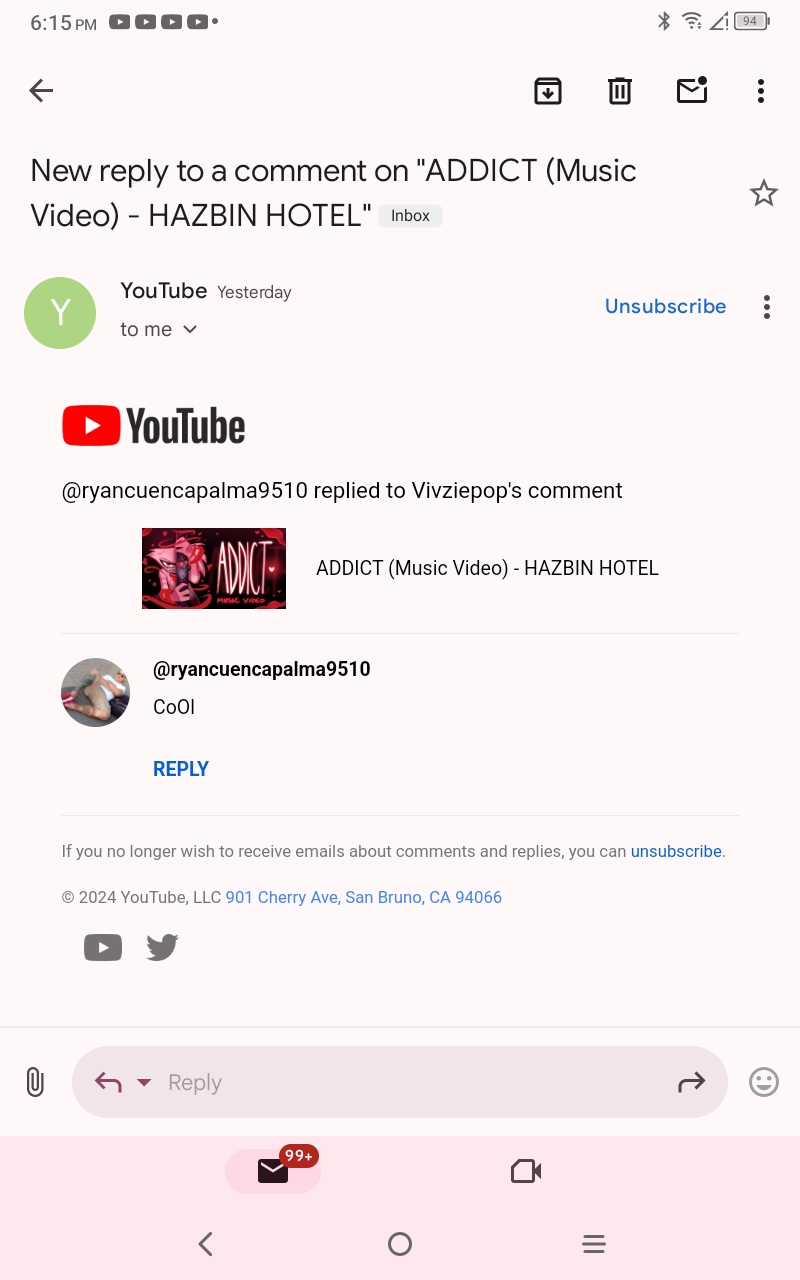Image resolution: width=800 pixels, height=1280 pixels.
Task: Go back using the top arrow
Action: (x=41, y=91)
